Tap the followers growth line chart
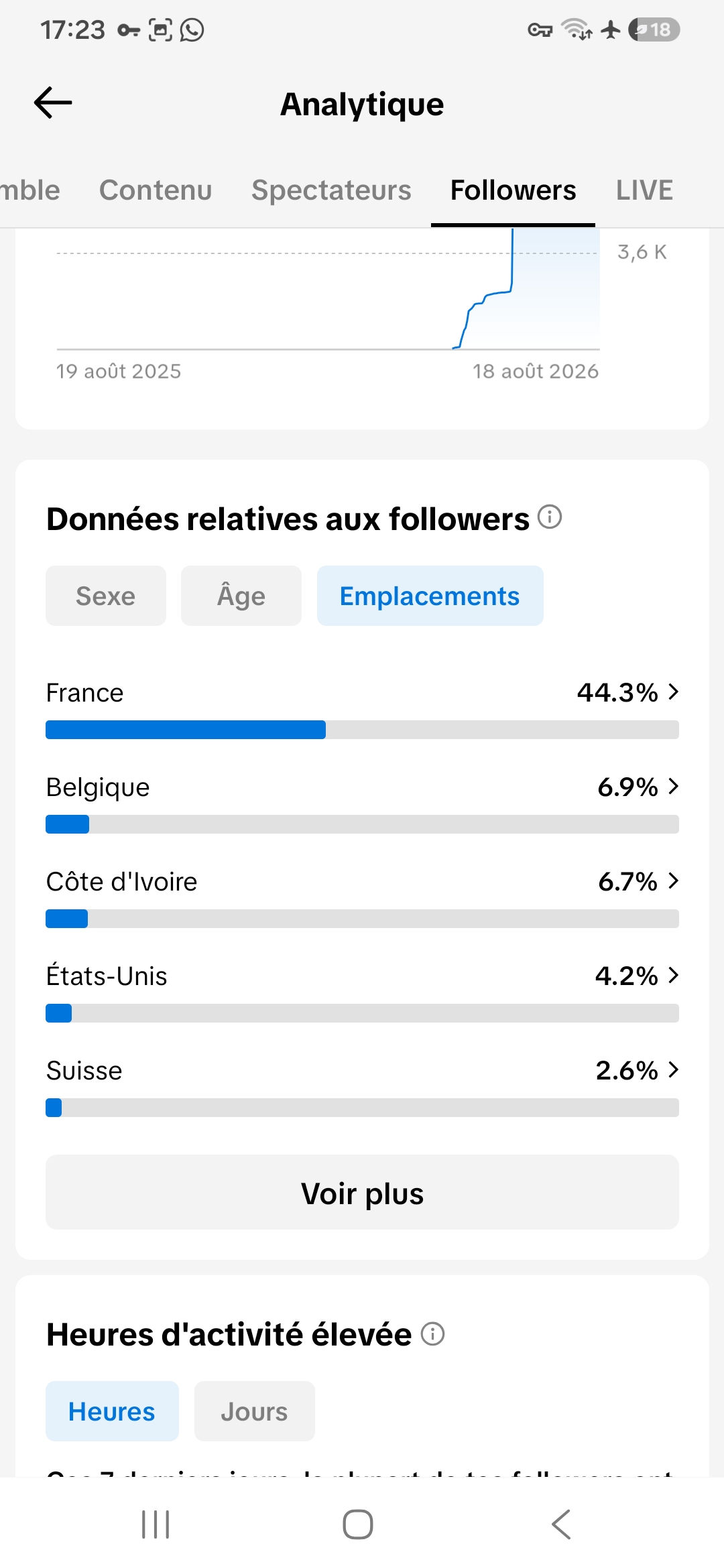This screenshot has height=1568, width=724. click(x=328, y=289)
